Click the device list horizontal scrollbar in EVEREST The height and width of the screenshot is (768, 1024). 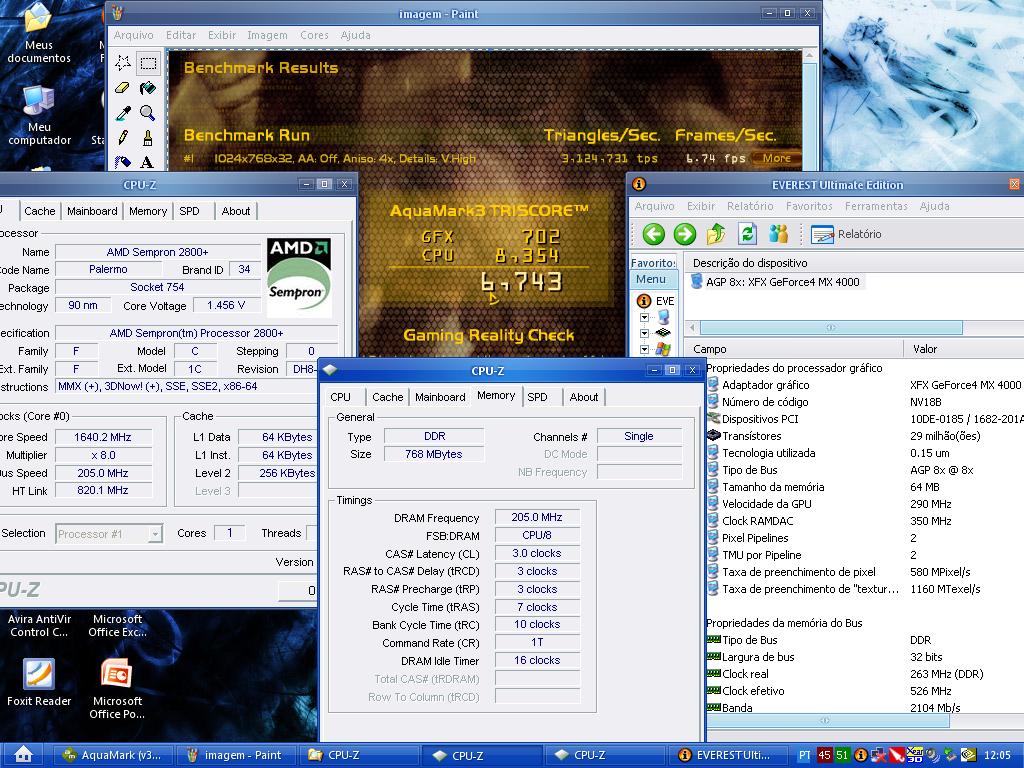[831, 327]
